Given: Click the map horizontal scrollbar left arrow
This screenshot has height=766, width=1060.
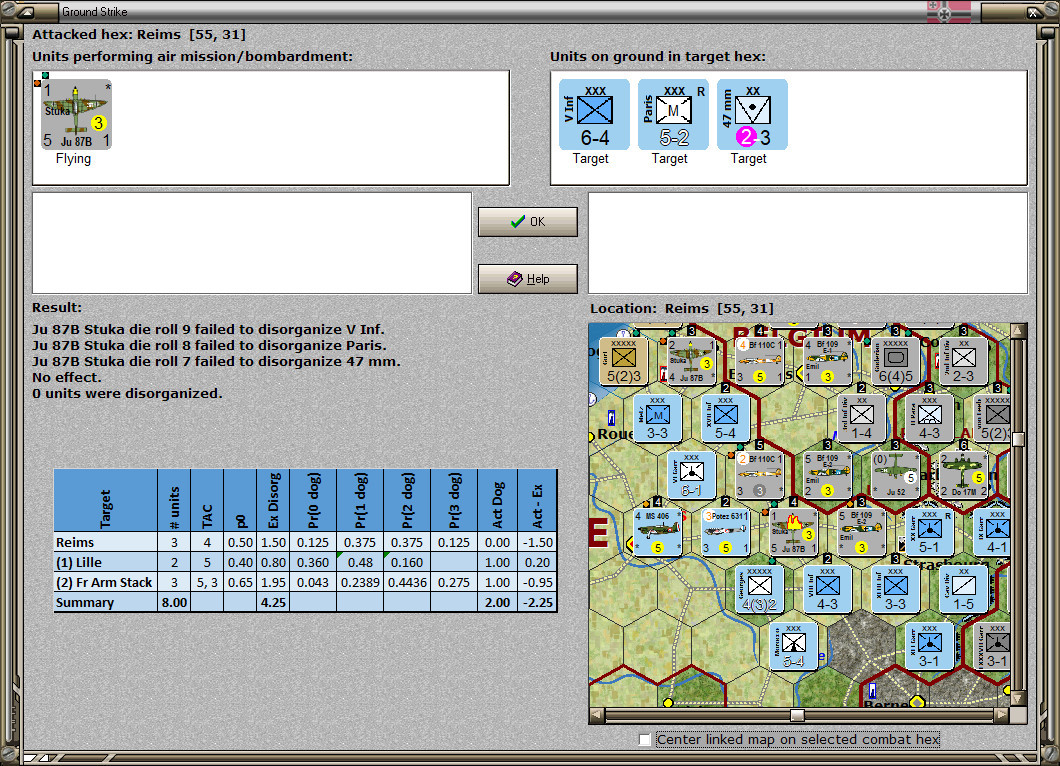Looking at the screenshot, I should click(597, 715).
